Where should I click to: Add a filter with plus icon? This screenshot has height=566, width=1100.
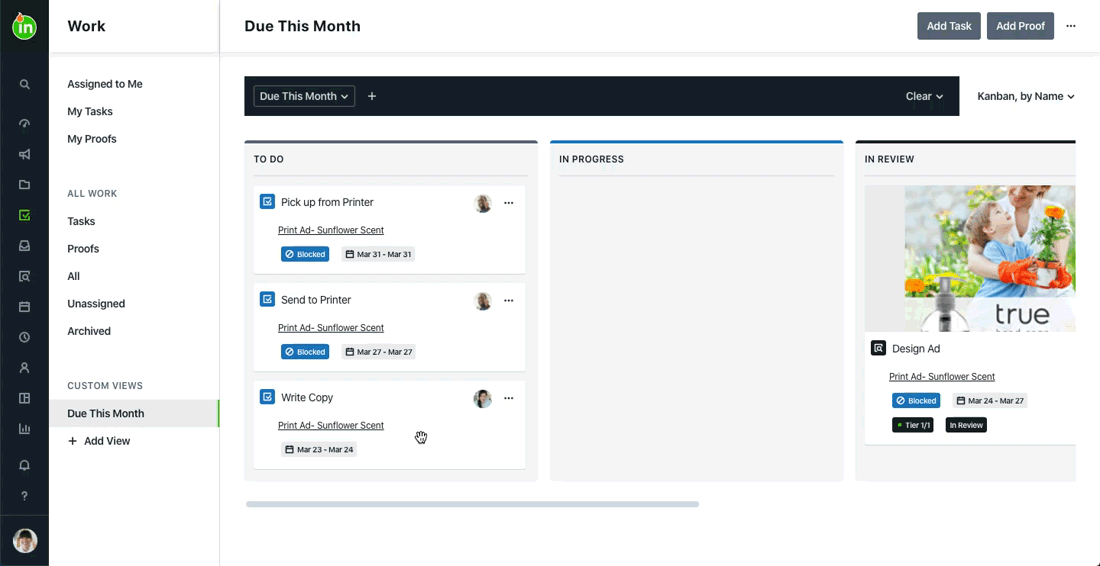372,96
